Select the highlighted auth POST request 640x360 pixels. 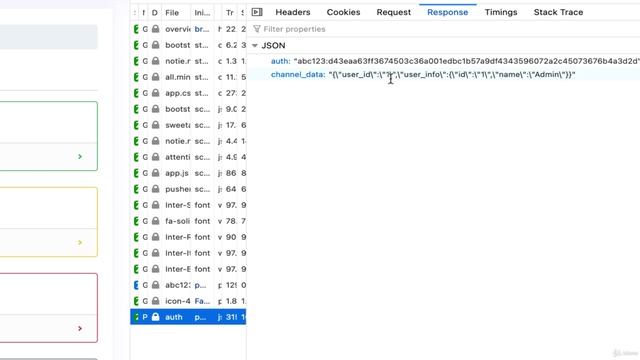tap(189, 317)
